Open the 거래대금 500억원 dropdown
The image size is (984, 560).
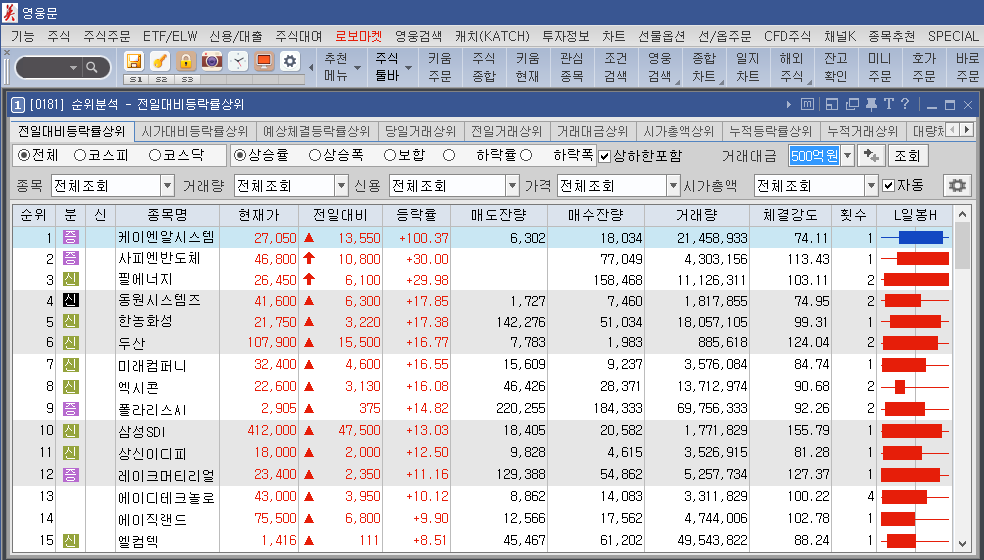(x=847, y=156)
